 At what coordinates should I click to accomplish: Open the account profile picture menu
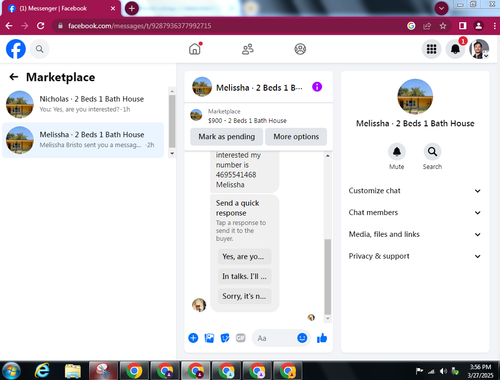click(x=479, y=49)
